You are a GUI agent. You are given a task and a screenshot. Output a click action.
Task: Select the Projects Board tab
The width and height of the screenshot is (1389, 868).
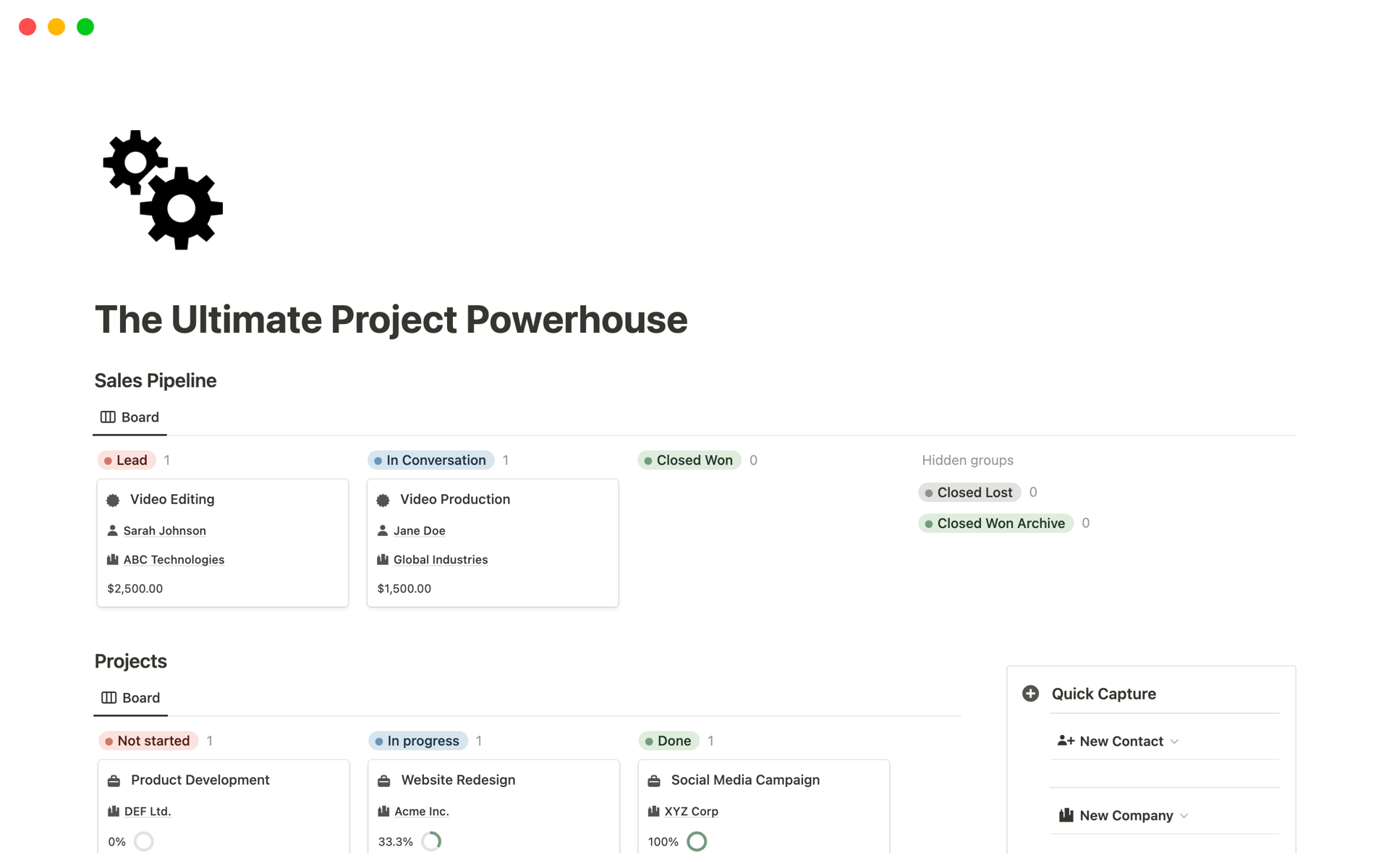pos(131,698)
